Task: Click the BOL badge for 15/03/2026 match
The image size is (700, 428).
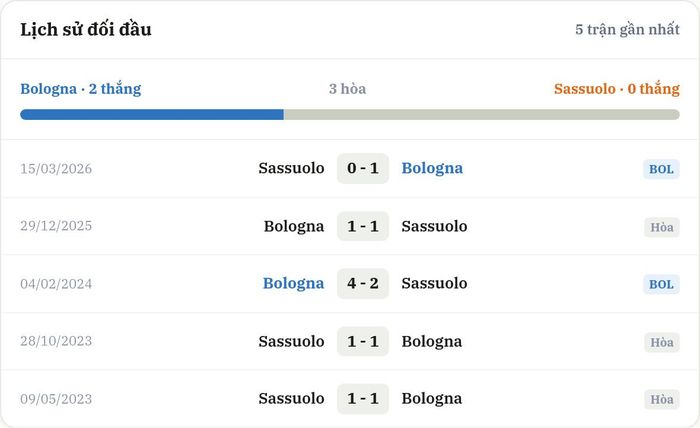Action: [x=661, y=169]
